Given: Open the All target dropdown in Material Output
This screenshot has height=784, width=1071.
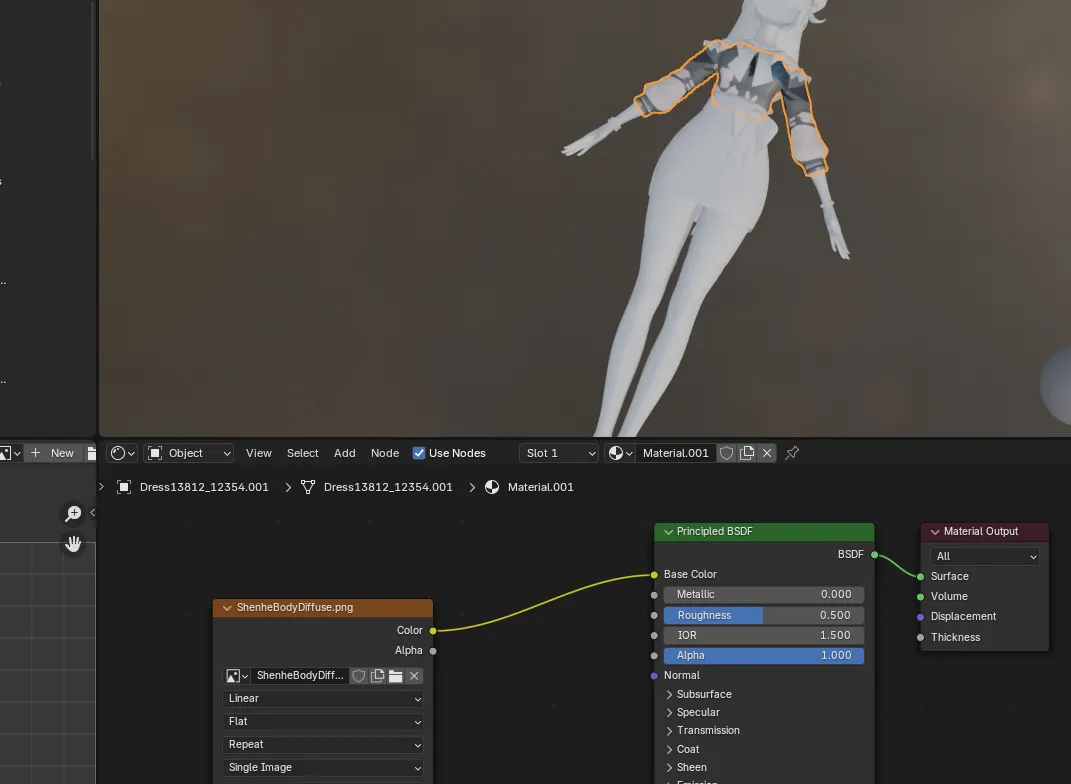Looking at the screenshot, I should point(984,556).
